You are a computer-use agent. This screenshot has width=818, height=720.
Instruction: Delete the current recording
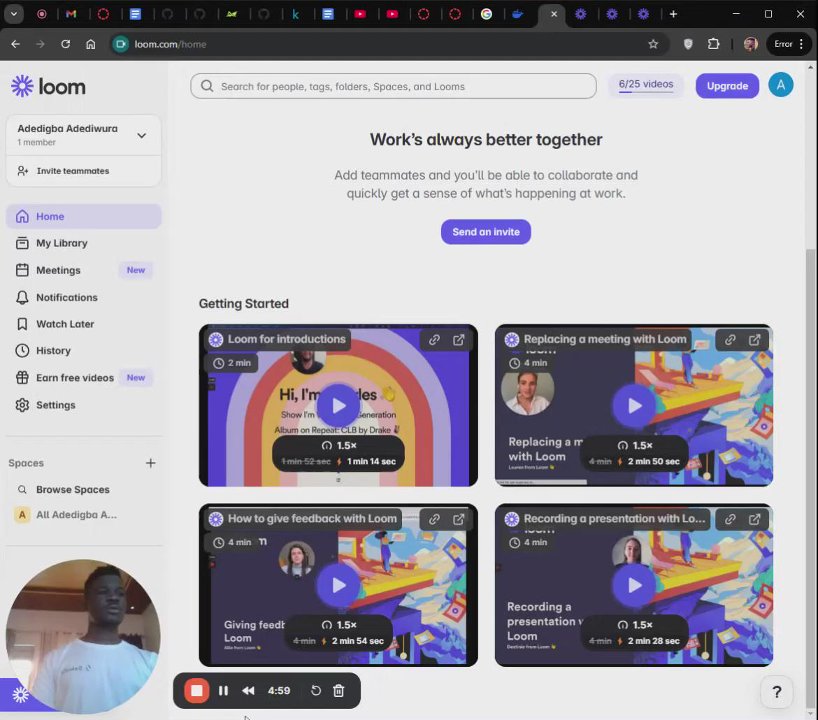pos(339,690)
